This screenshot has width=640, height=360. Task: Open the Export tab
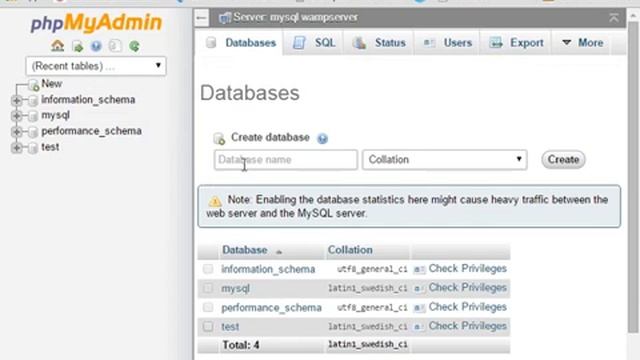516,42
